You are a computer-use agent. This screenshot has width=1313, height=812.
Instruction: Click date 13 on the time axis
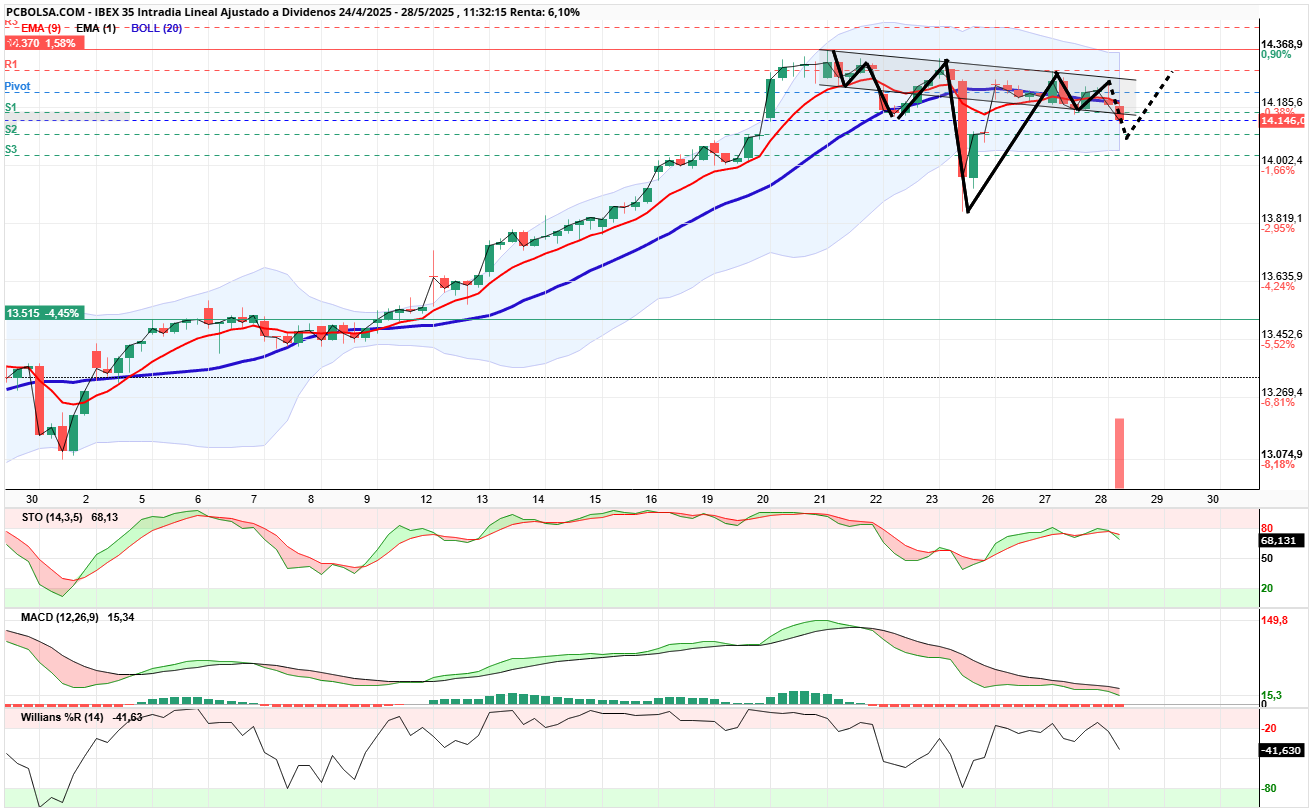click(x=482, y=499)
